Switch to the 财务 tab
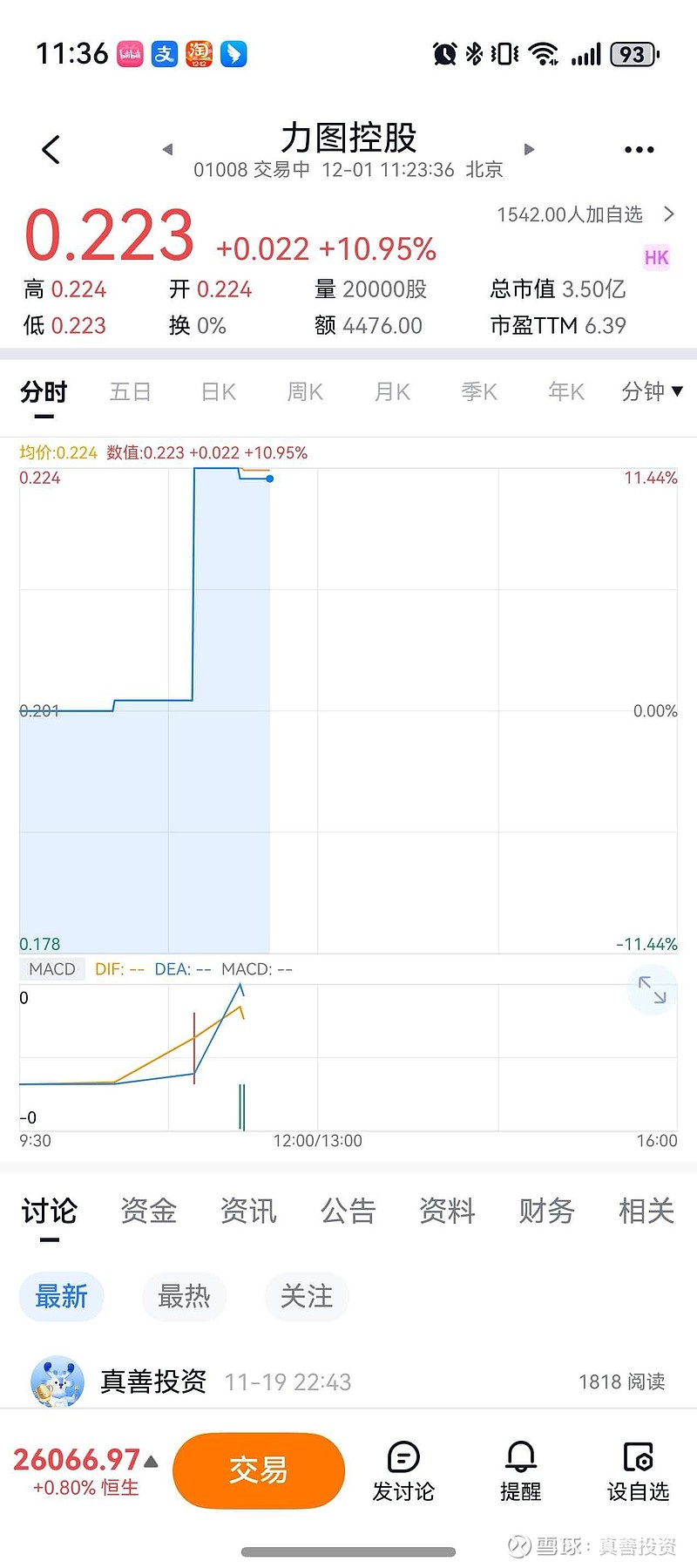The image size is (697, 1568). pos(546,1211)
